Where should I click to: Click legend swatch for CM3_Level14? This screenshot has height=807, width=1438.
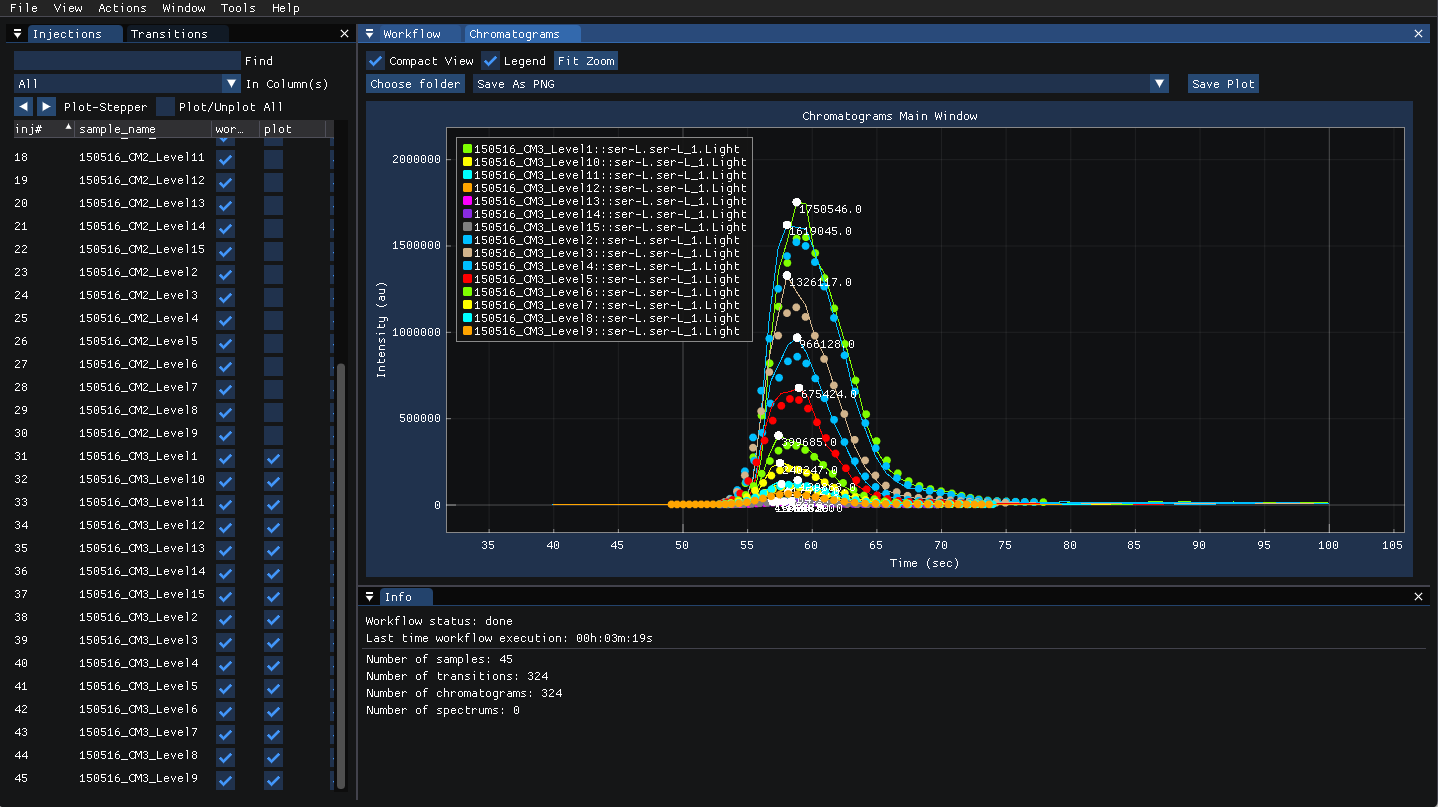point(467,214)
